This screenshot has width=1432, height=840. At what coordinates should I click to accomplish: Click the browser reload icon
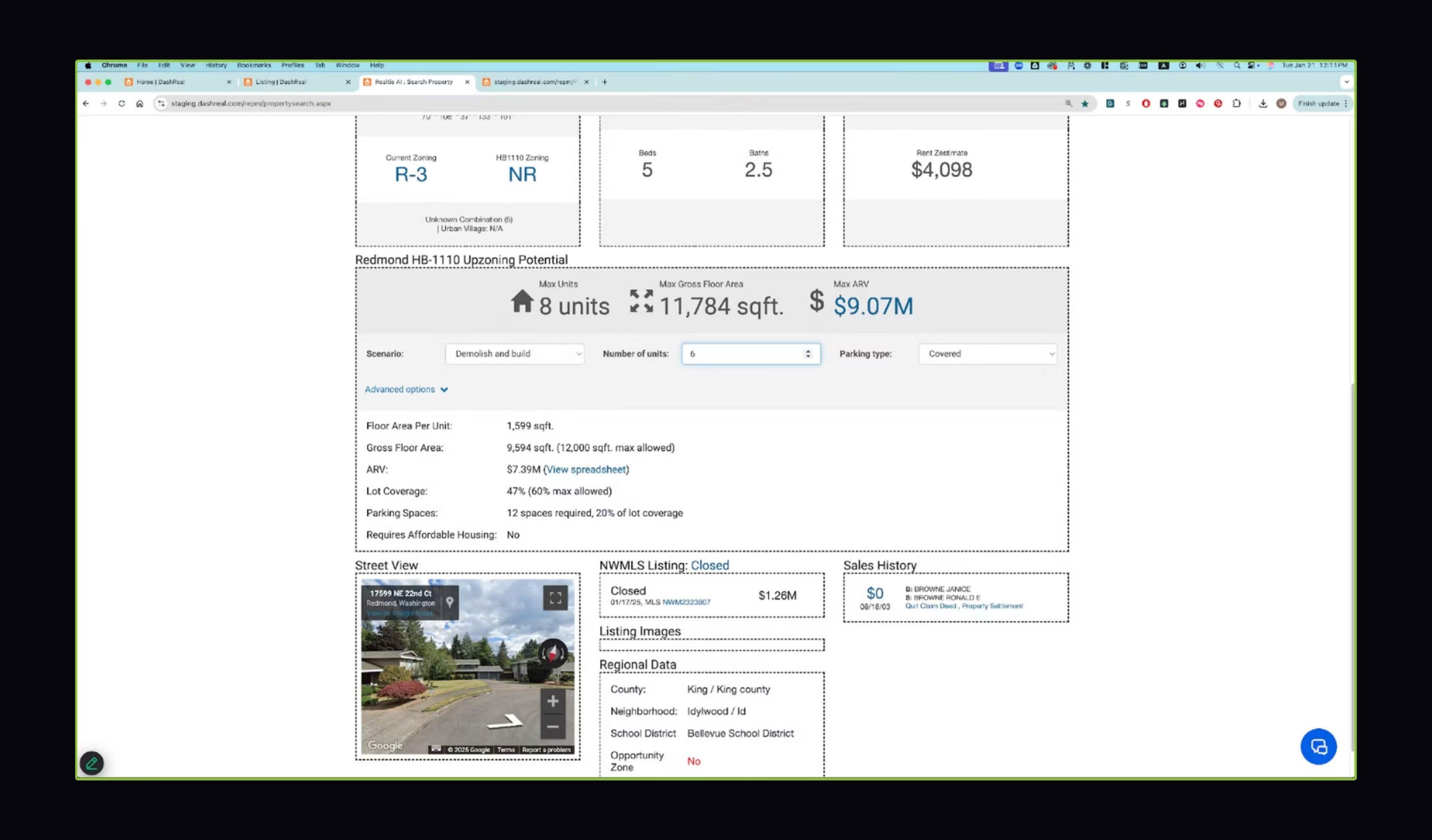point(121,103)
